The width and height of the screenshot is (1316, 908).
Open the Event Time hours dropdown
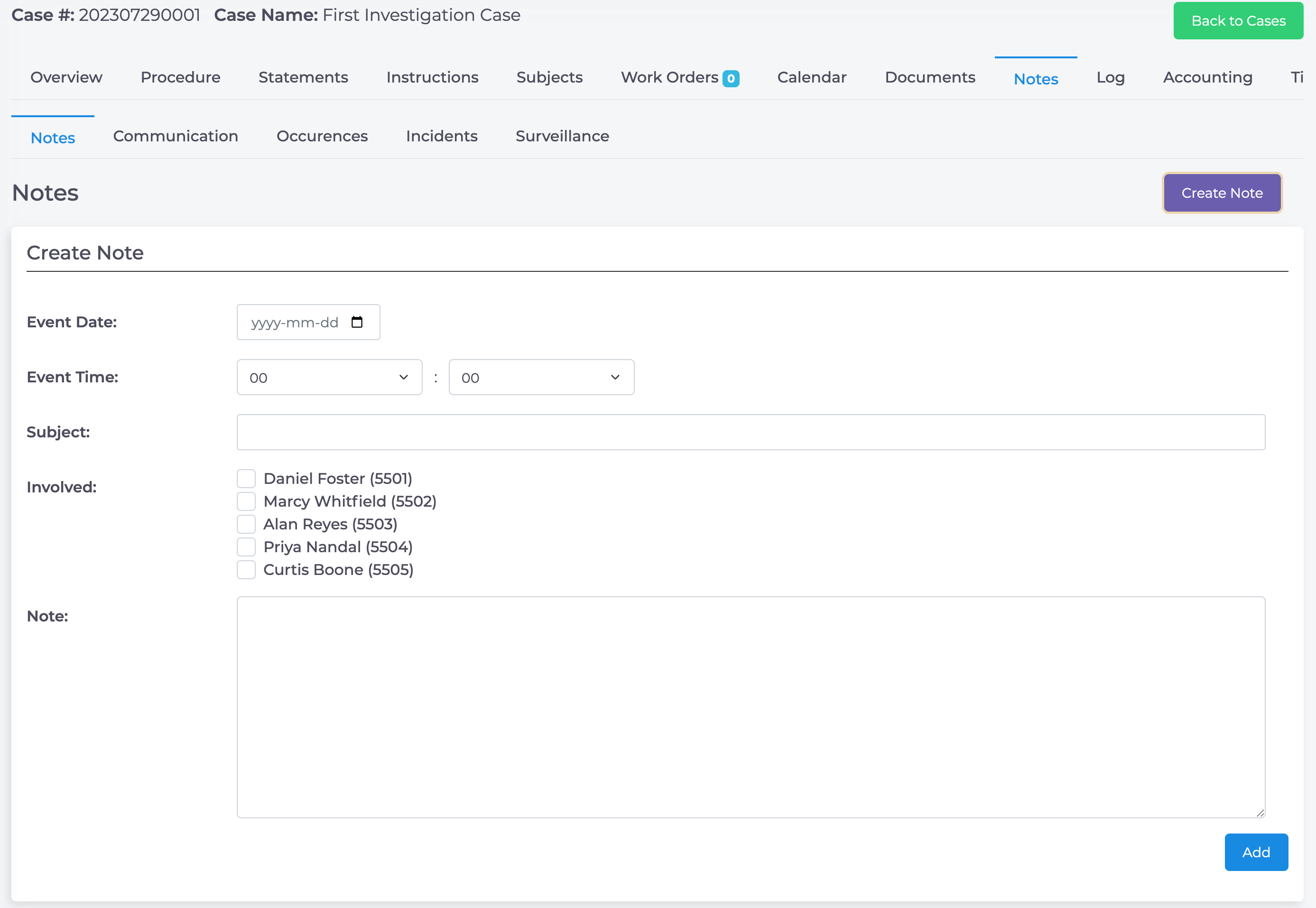[x=329, y=377]
